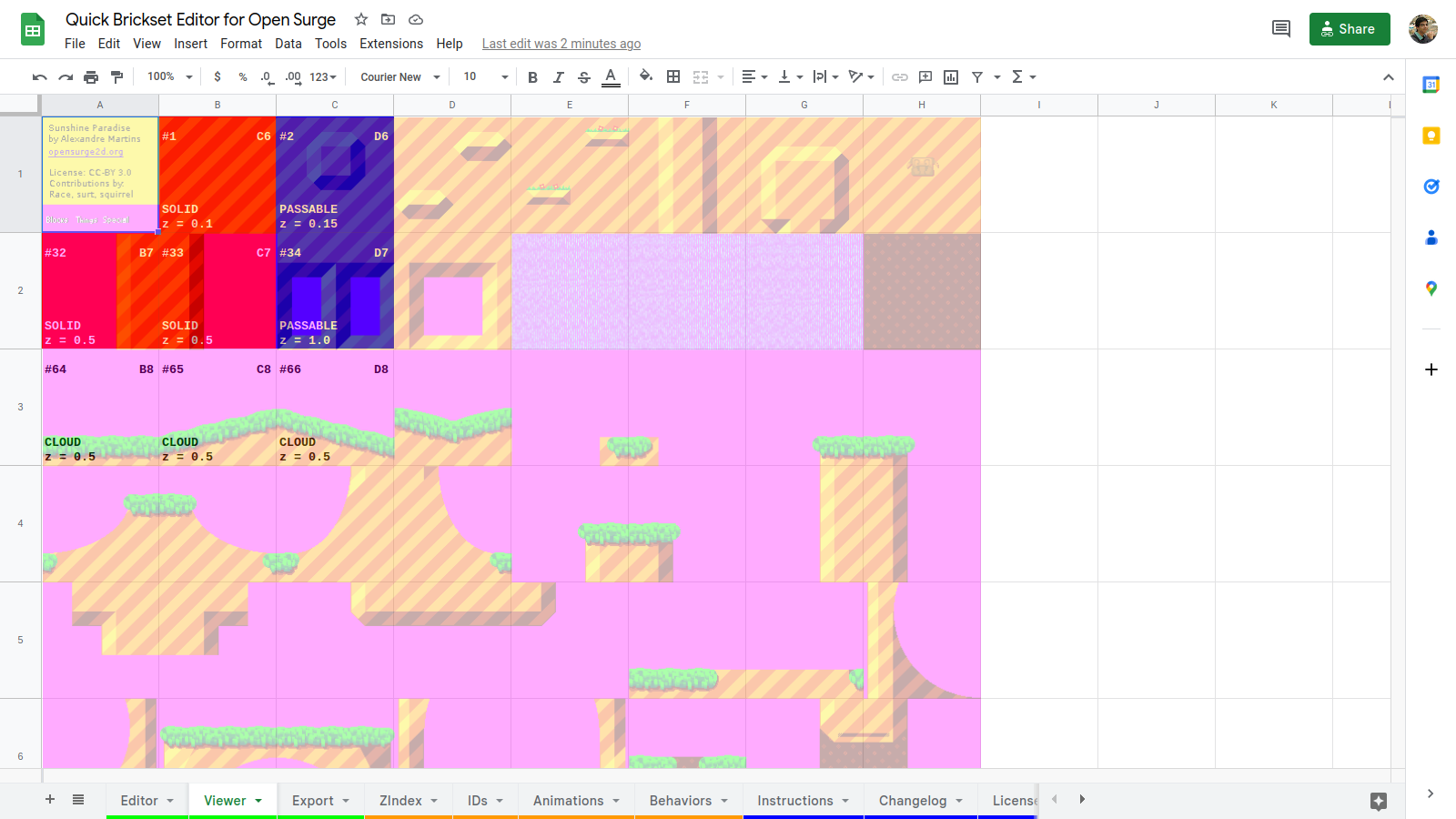This screenshot has height=819, width=1456.
Task: Switch to the Animations sheet tab
Action: pos(577,801)
